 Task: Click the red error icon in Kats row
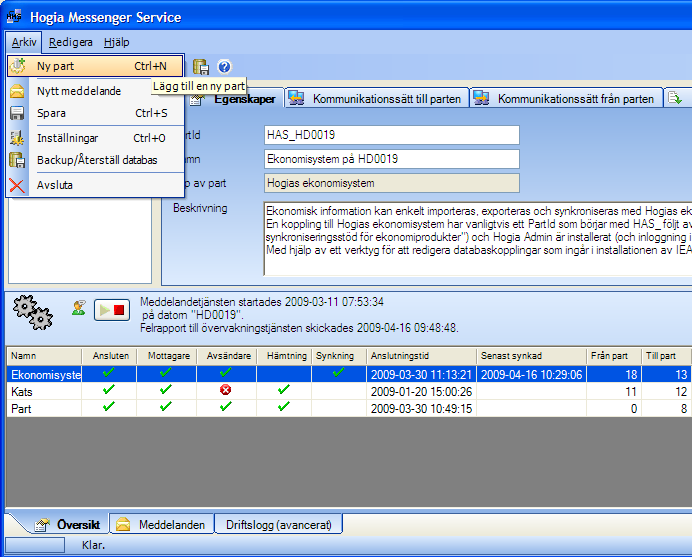226,390
